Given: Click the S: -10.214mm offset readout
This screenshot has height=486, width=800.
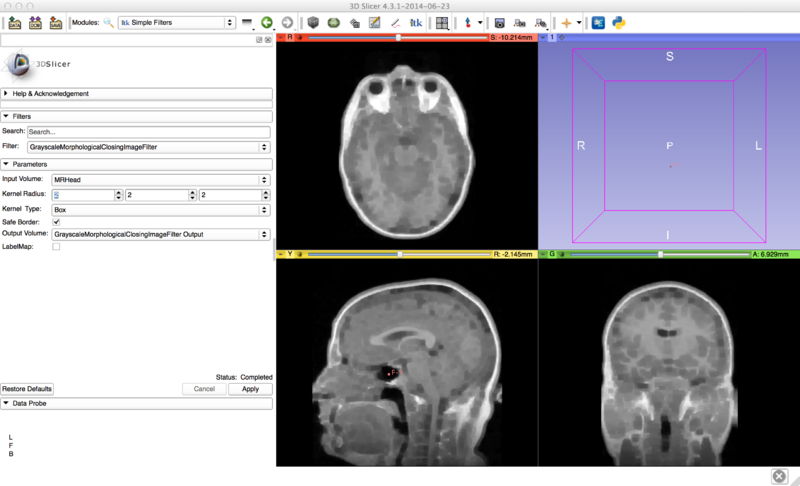Looking at the screenshot, I should [x=512, y=37].
